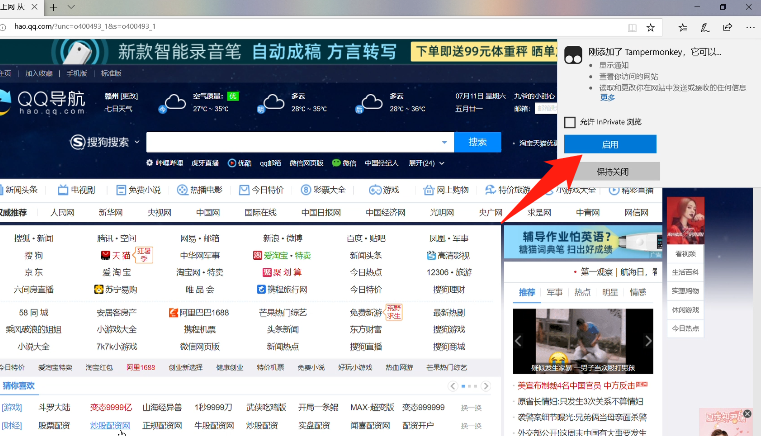Click the previous arrow in 猜你喜欢
The image size is (761, 436).
pos(453,386)
